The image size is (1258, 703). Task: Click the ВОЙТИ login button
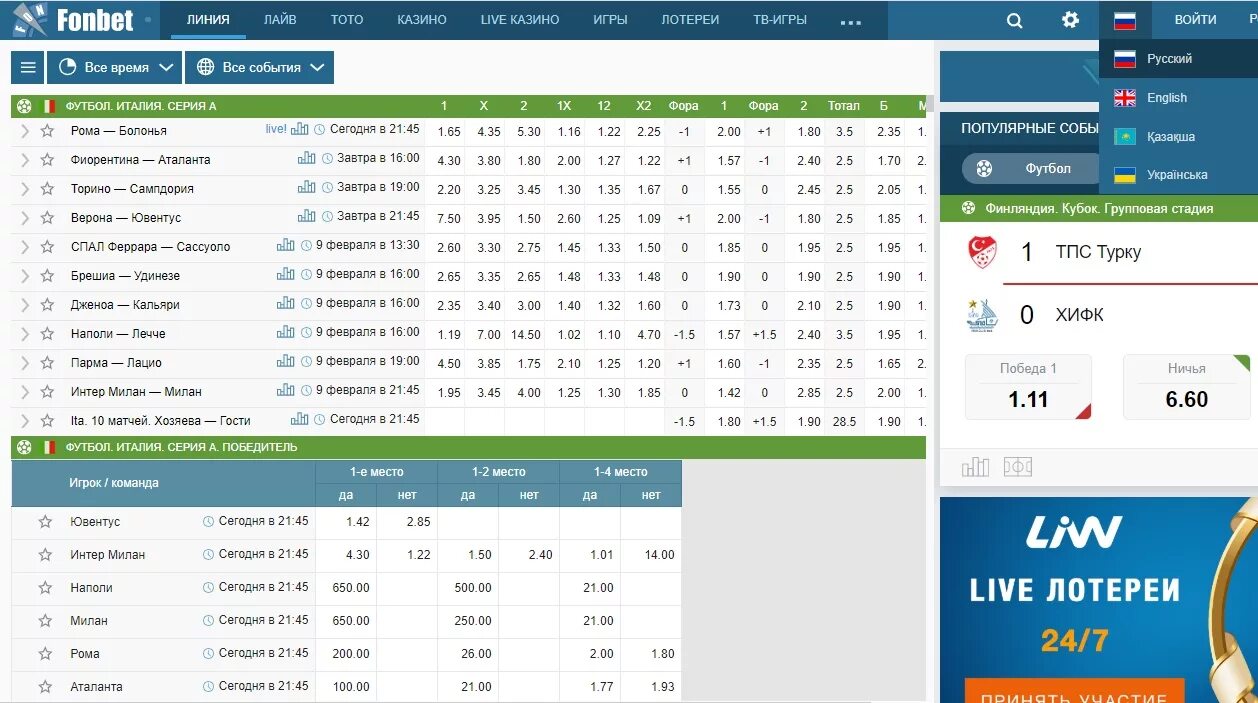pos(1196,19)
